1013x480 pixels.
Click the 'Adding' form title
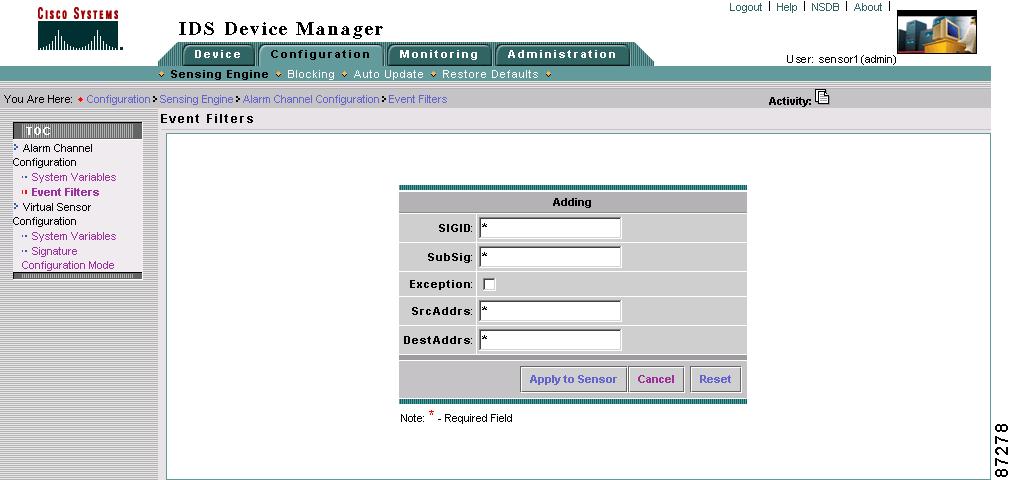tap(572, 202)
